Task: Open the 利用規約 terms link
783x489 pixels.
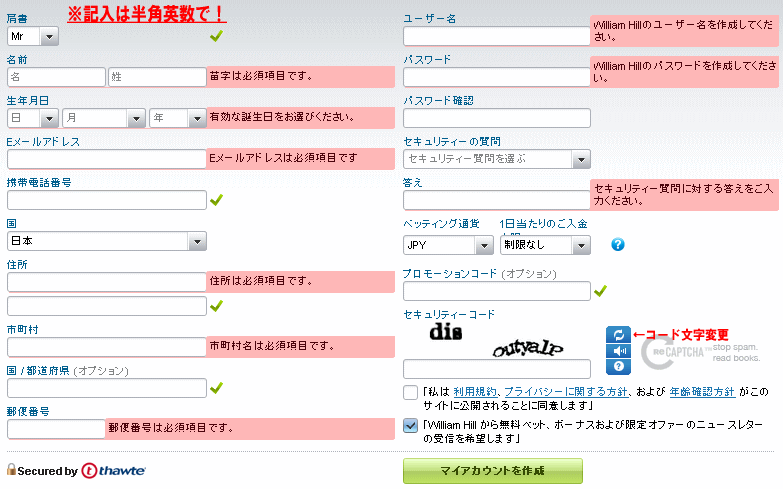Action: point(474,391)
